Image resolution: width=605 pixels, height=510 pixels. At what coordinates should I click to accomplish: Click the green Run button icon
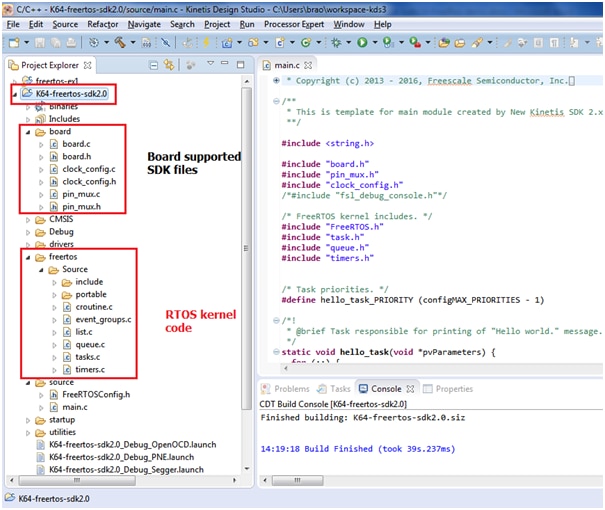click(x=361, y=43)
